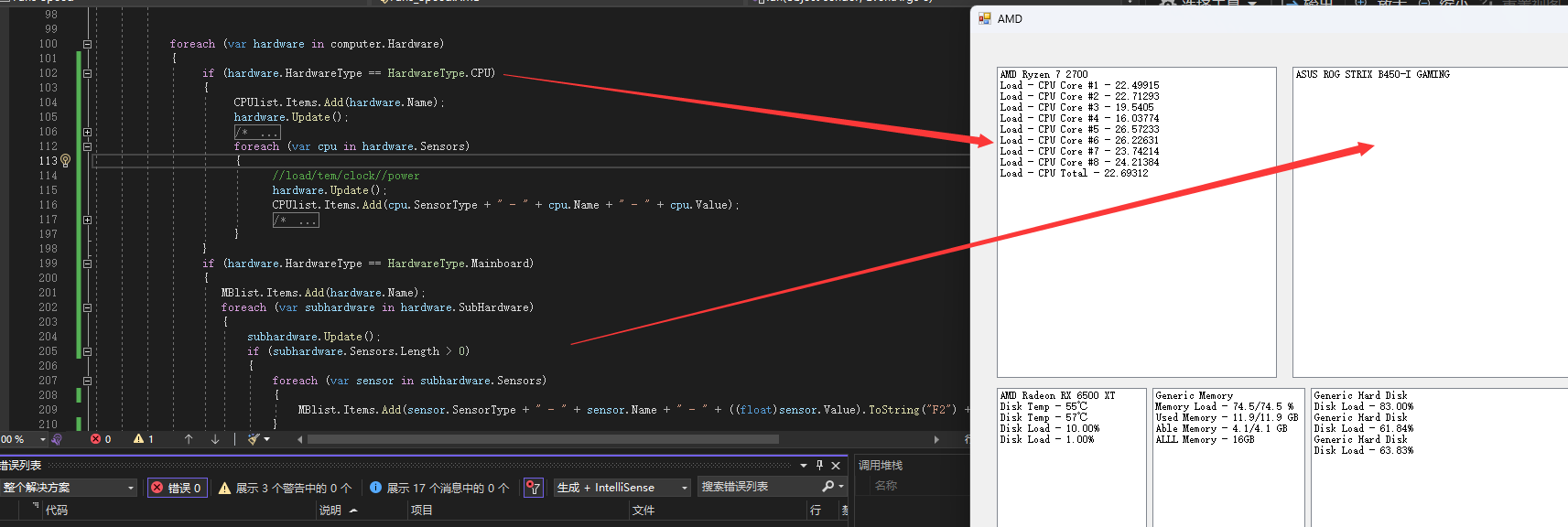Click the lightbulb quick action on line 113
The image size is (1568, 527).
pos(65,161)
